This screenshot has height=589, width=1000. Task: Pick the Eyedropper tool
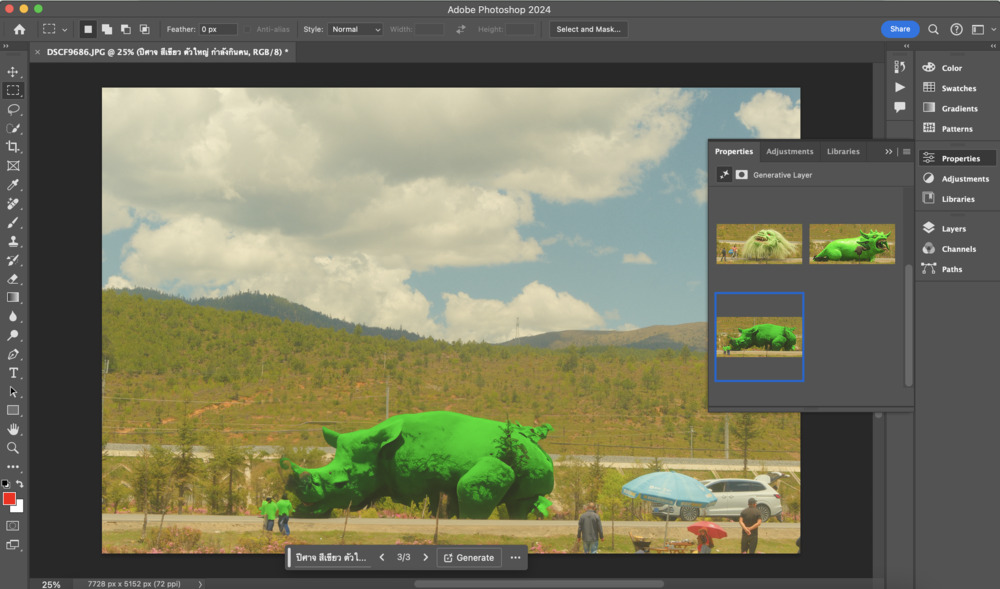(13, 185)
